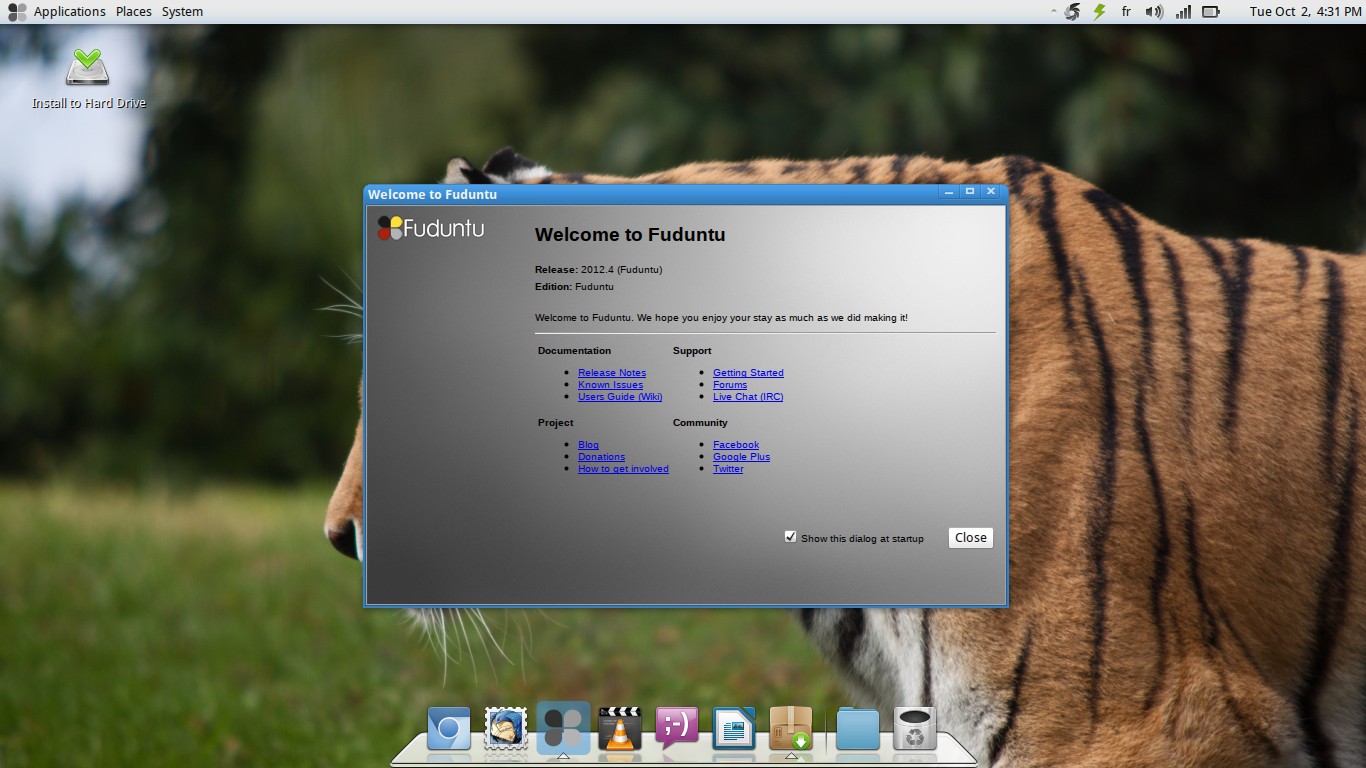This screenshot has height=768, width=1366.
Task: Click the Community section heading
Action: pos(700,423)
